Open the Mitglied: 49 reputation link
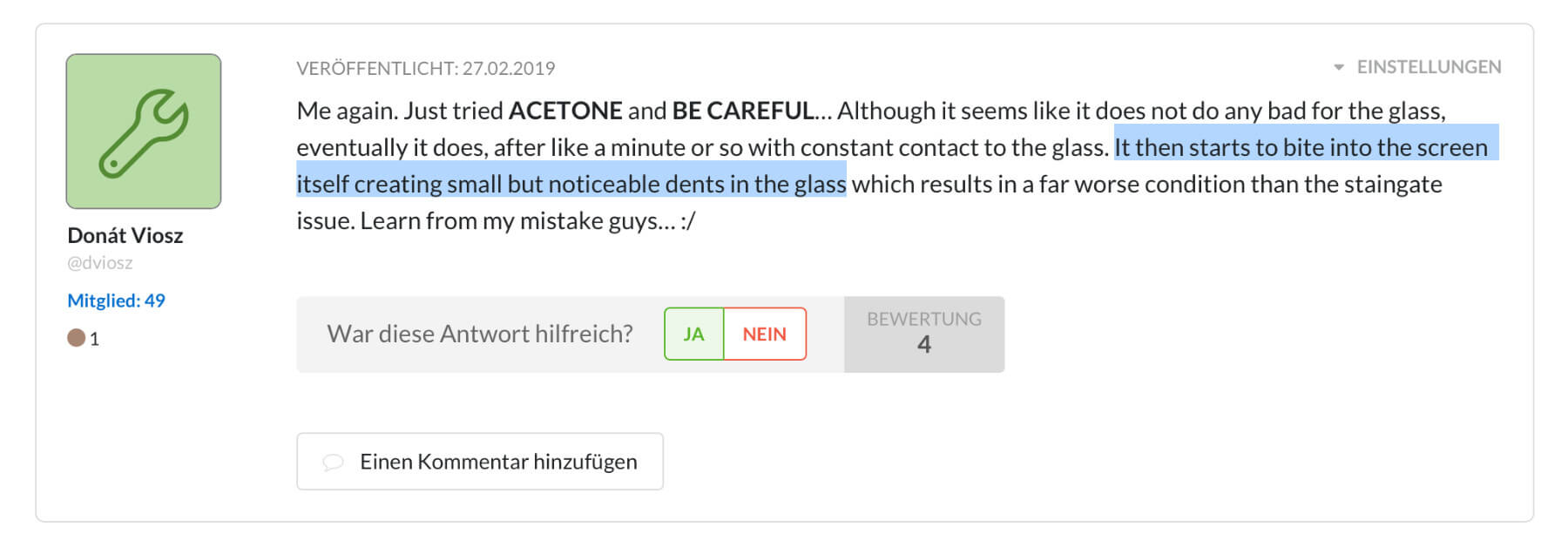 click(x=116, y=301)
